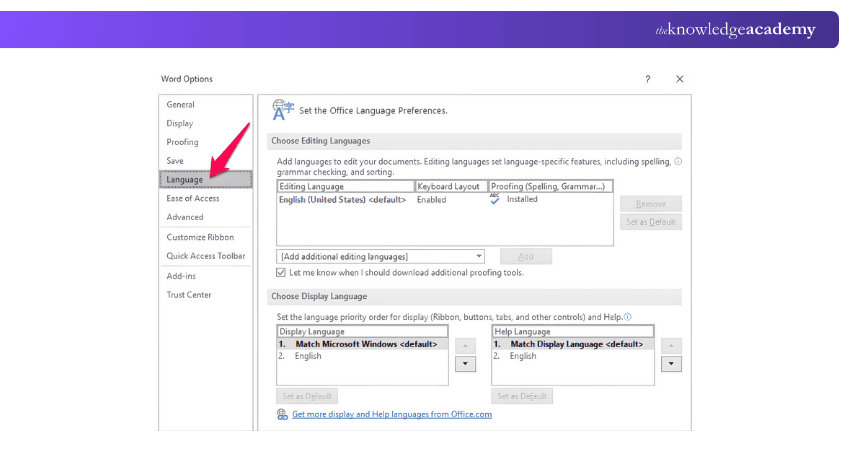850x450 pixels.
Task: Open the General options category
Action: pos(181,105)
